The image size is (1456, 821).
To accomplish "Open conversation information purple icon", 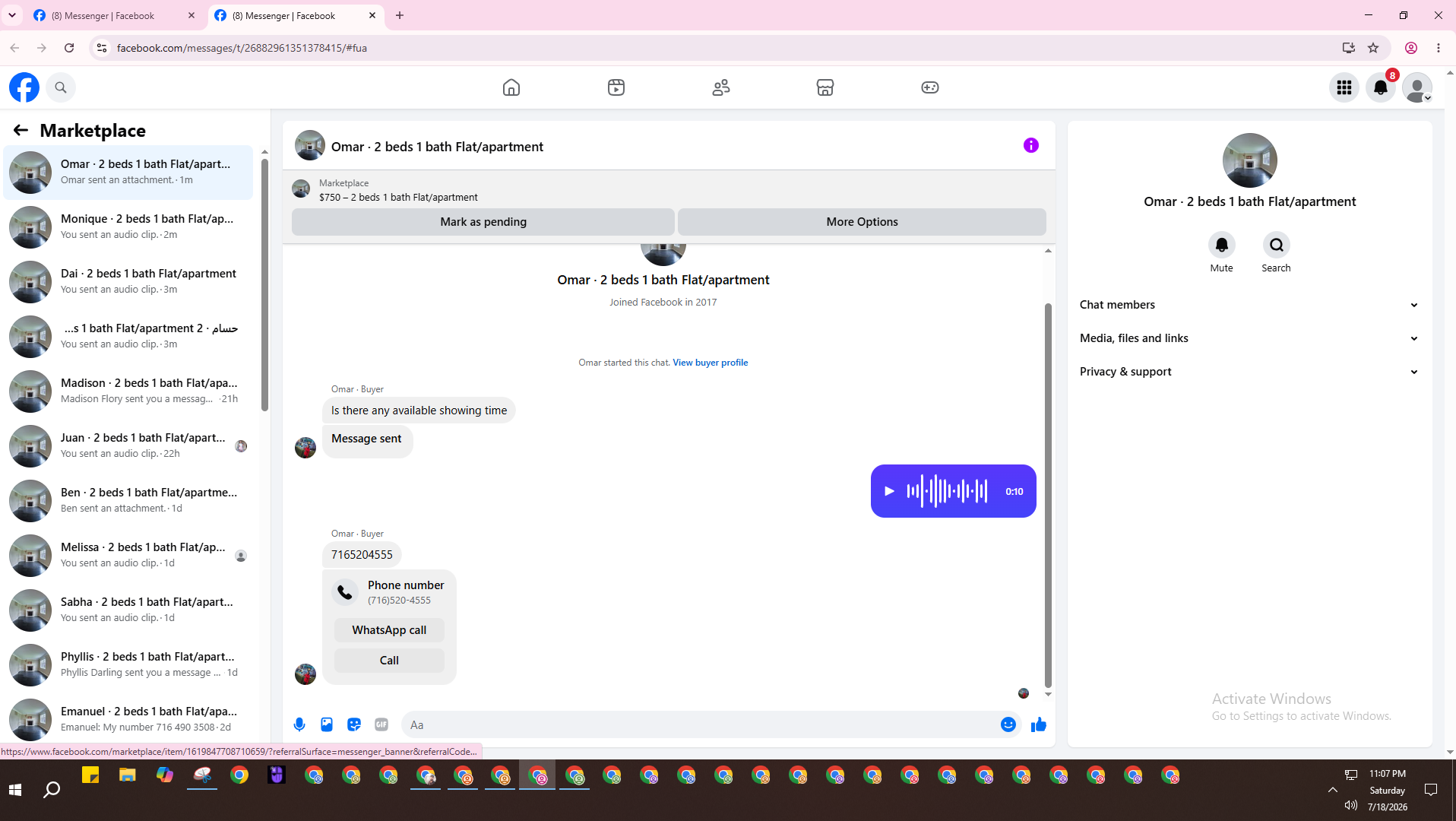I will coord(1030,145).
